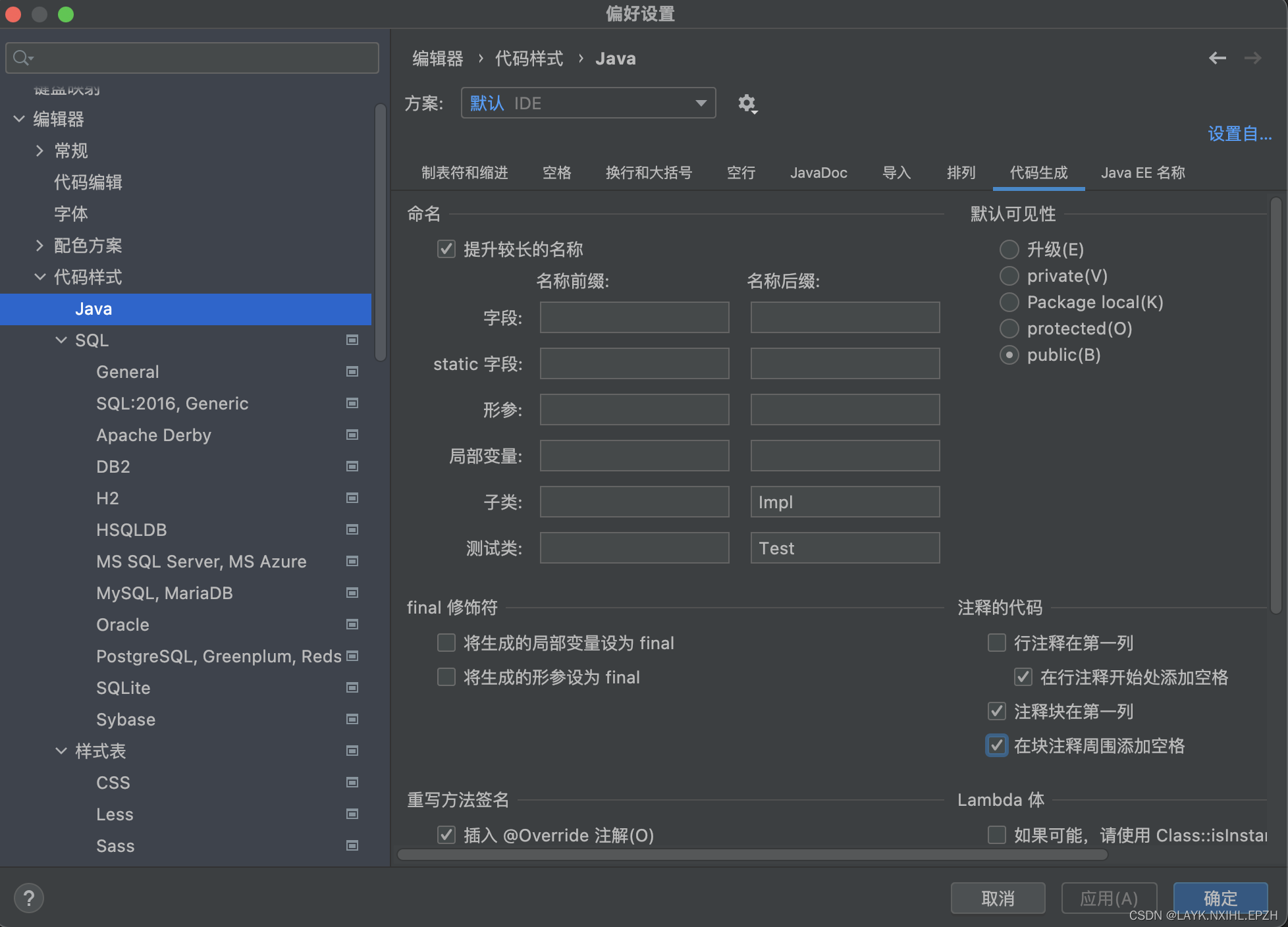Screen dimensions: 1288x927
Task: Switch to 换行和大括号 tab
Action: click(649, 172)
